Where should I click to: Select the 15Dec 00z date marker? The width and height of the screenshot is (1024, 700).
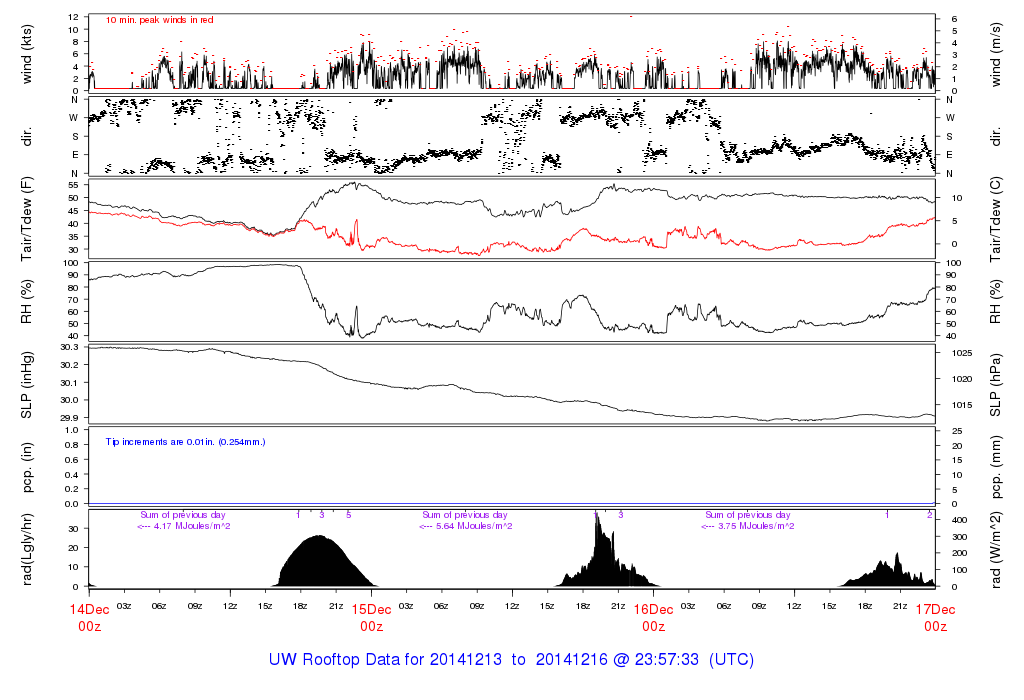pos(371,617)
